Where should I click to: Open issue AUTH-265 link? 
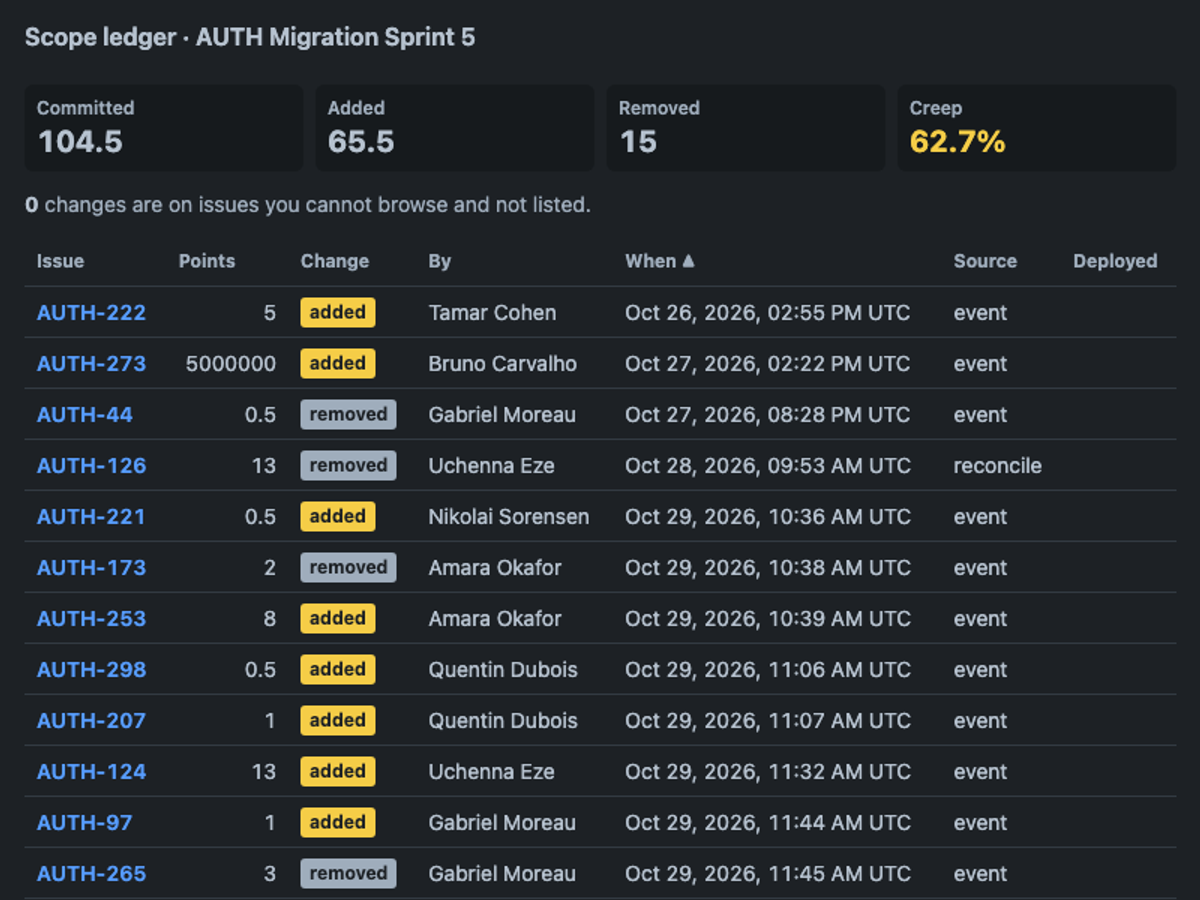point(91,874)
